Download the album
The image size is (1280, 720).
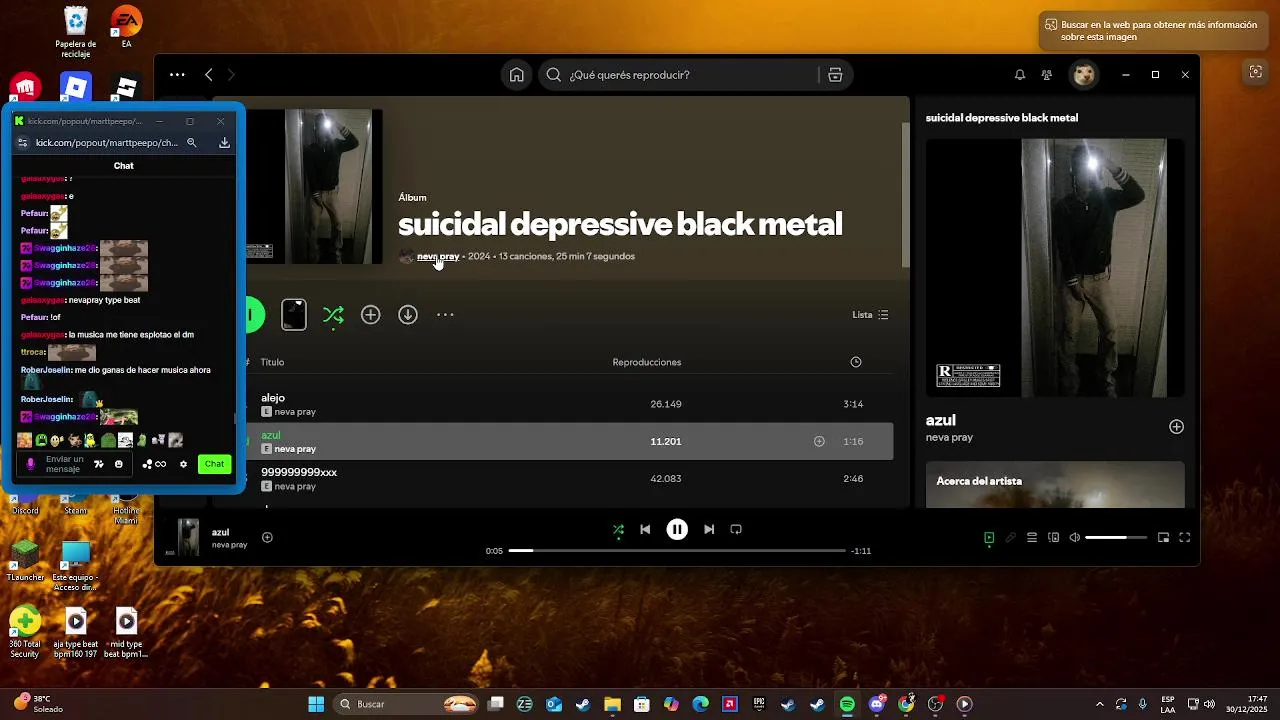coord(408,315)
